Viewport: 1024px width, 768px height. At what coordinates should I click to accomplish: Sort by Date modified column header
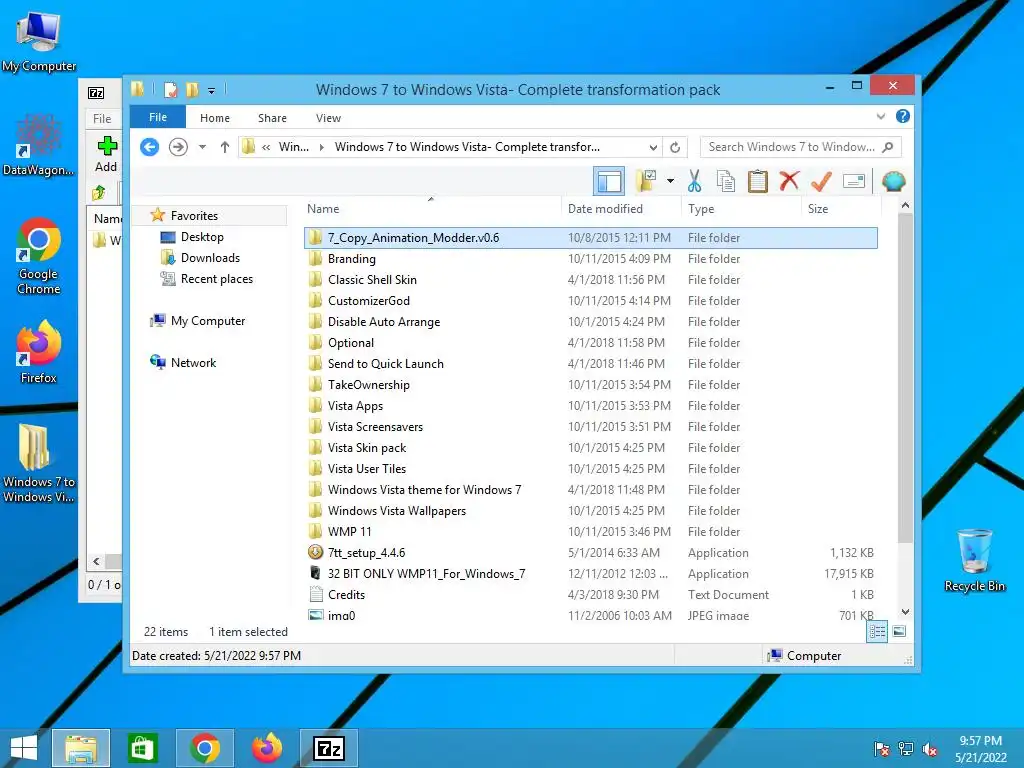(620, 209)
